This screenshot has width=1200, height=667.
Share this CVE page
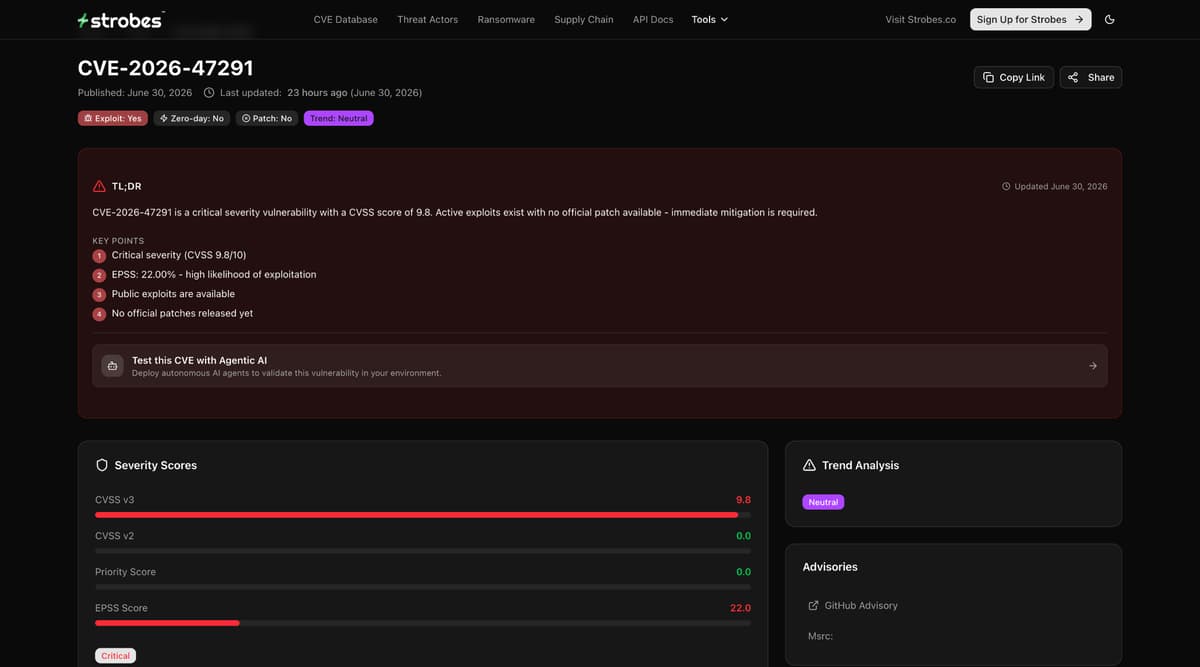1091,77
